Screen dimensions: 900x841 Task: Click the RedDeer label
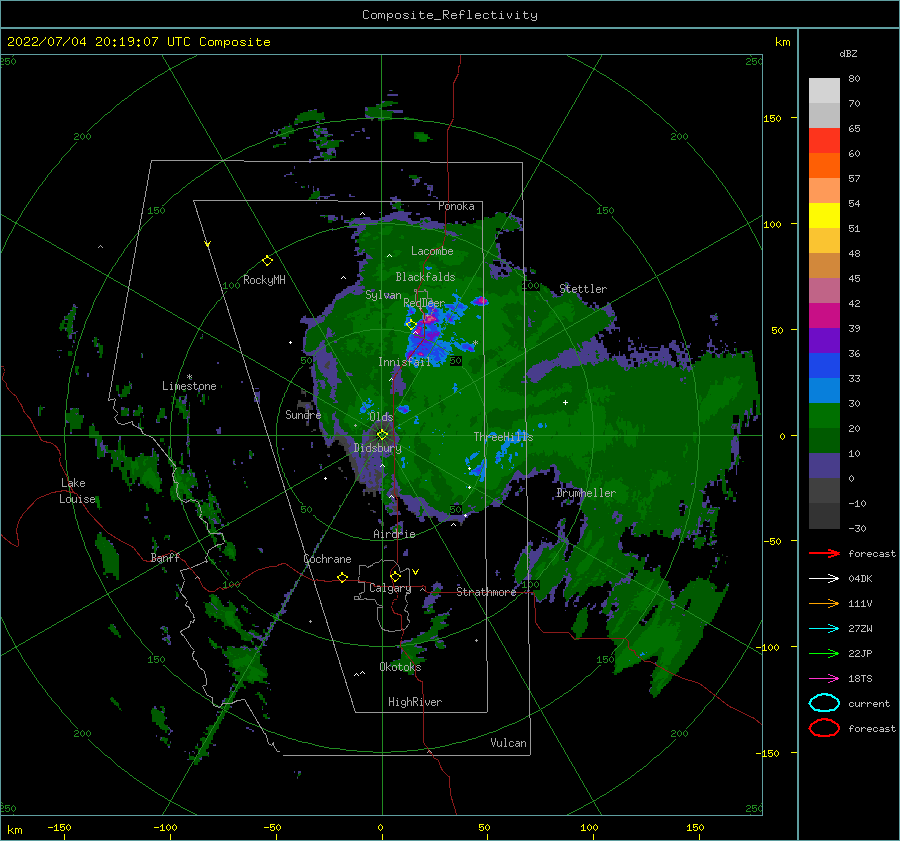(424, 303)
